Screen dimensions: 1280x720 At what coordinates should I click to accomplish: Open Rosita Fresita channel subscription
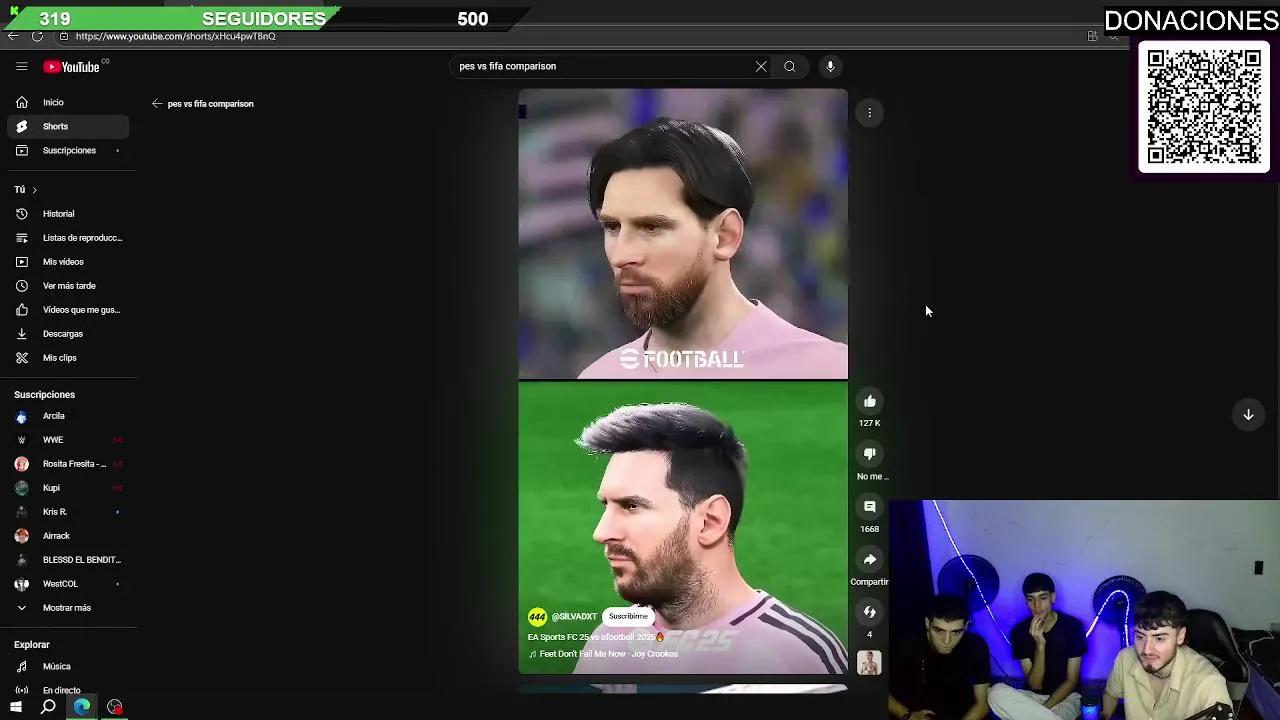tap(68, 464)
